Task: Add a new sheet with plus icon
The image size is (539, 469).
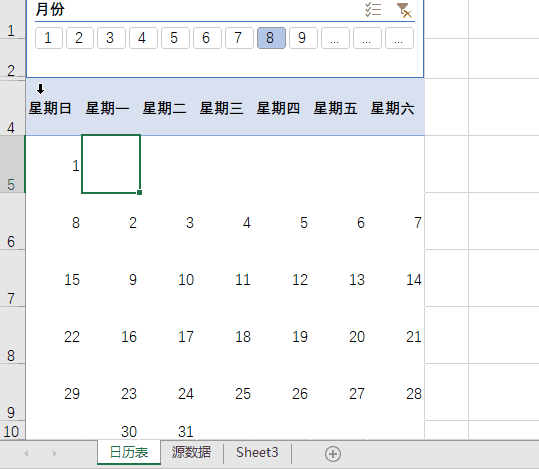Action: tap(333, 454)
